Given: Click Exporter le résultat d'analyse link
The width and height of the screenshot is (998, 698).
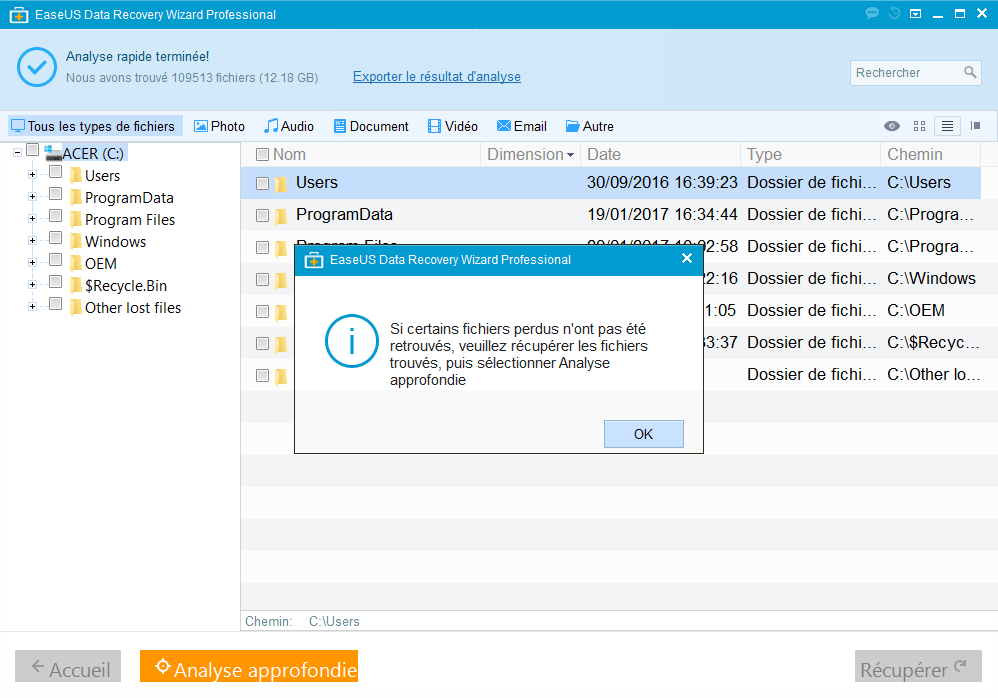Looking at the screenshot, I should click(437, 76).
